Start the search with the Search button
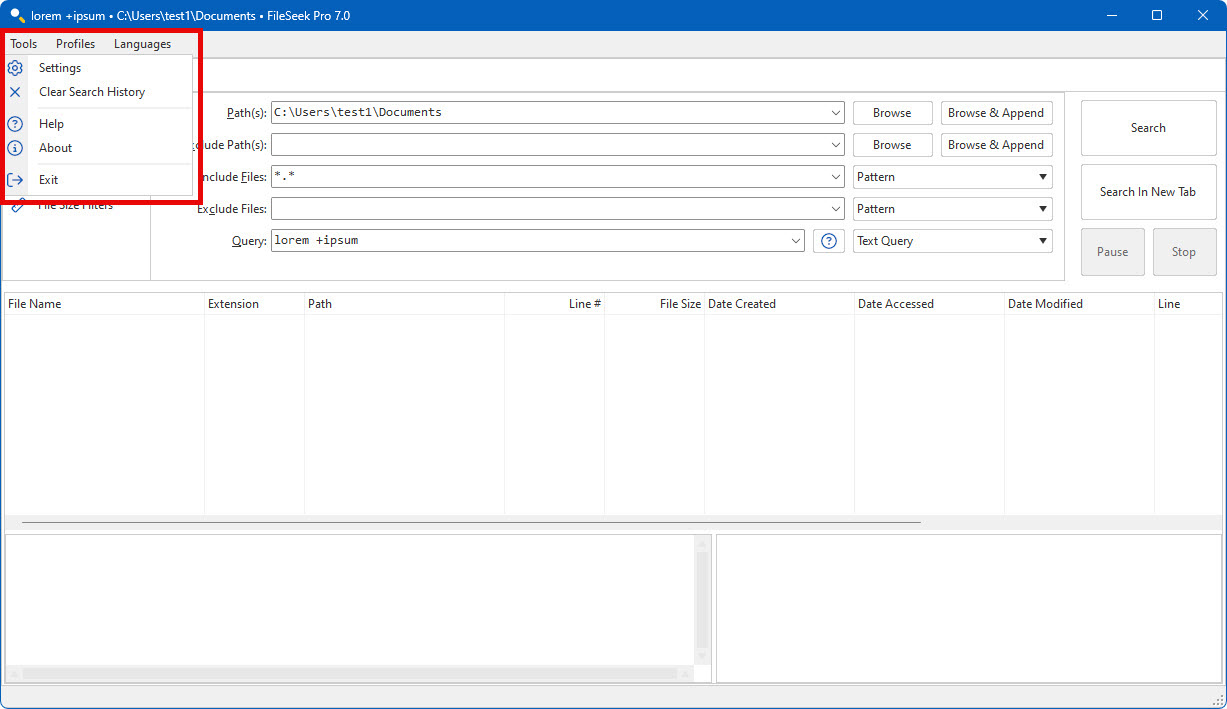The width and height of the screenshot is (1227, 709). (1148, 128)
